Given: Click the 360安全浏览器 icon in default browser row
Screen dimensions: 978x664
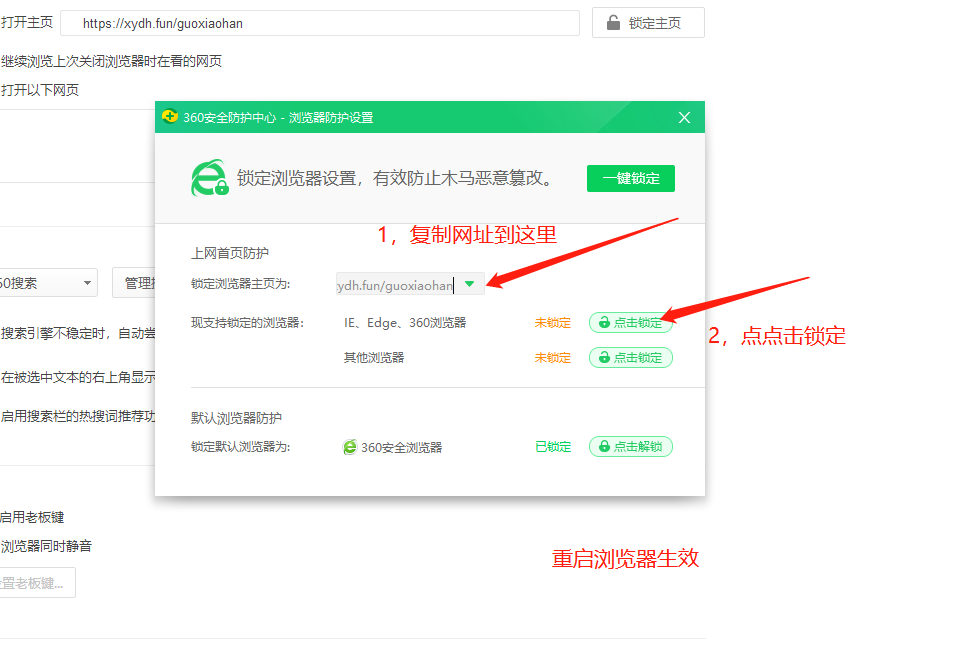Looking at the screenshot, I should point(350,447).
